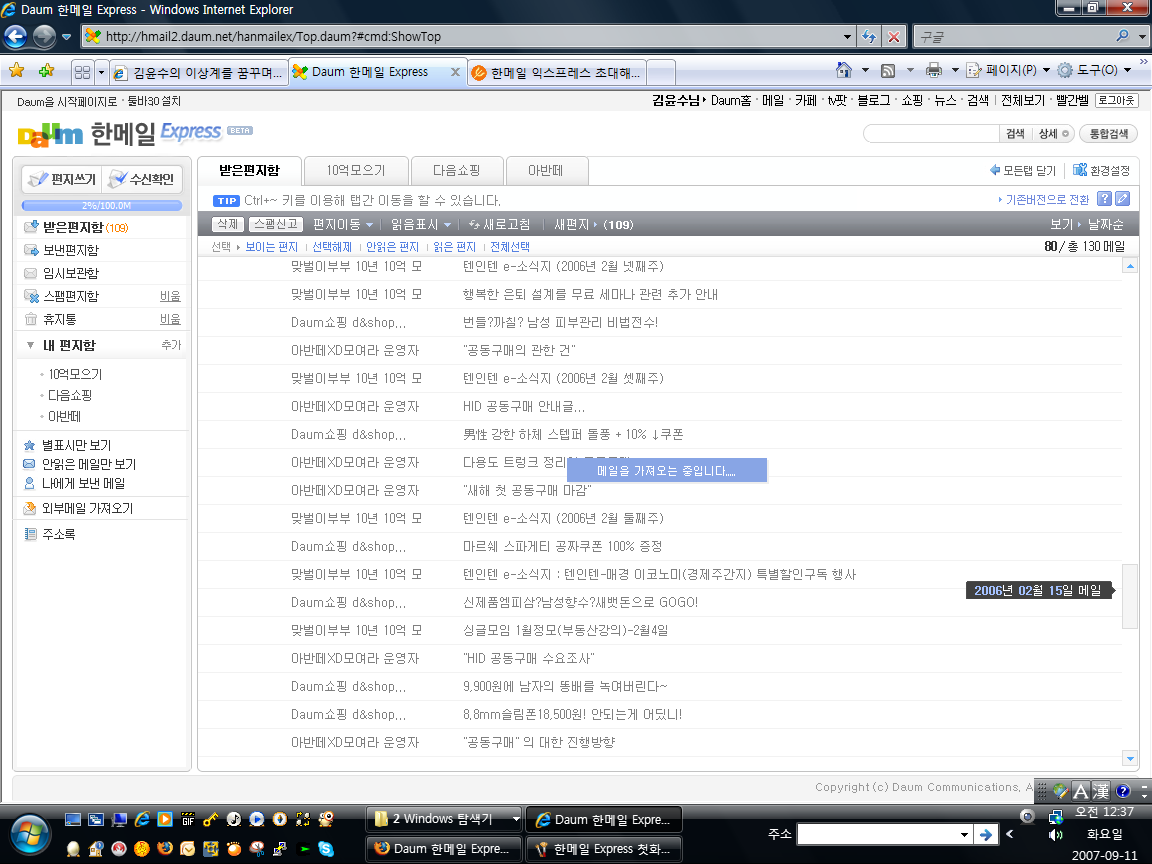Click the 수신확인 read-receipt button
The width and height of the screenshot is (1152, 864).
(141, 179)
